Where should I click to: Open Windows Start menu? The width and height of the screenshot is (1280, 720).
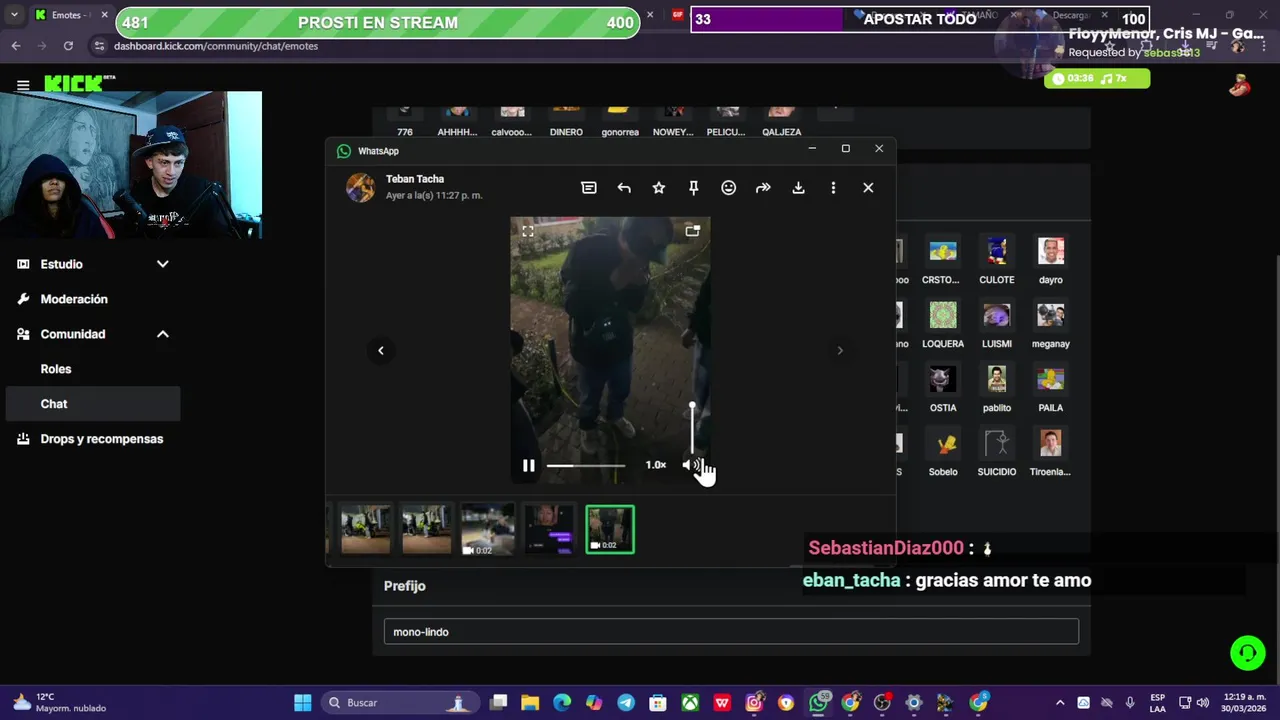tap(302, 703)
